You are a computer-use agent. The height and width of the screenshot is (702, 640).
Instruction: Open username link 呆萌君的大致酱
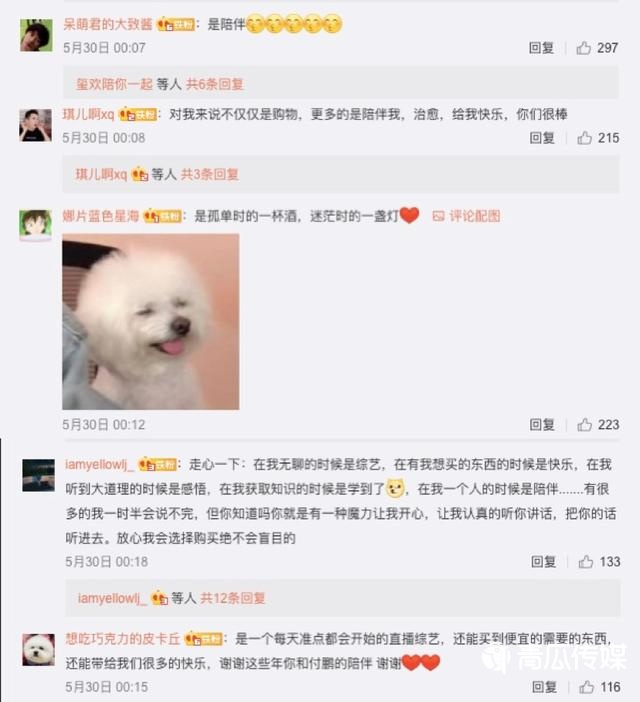tap(108, 24)
